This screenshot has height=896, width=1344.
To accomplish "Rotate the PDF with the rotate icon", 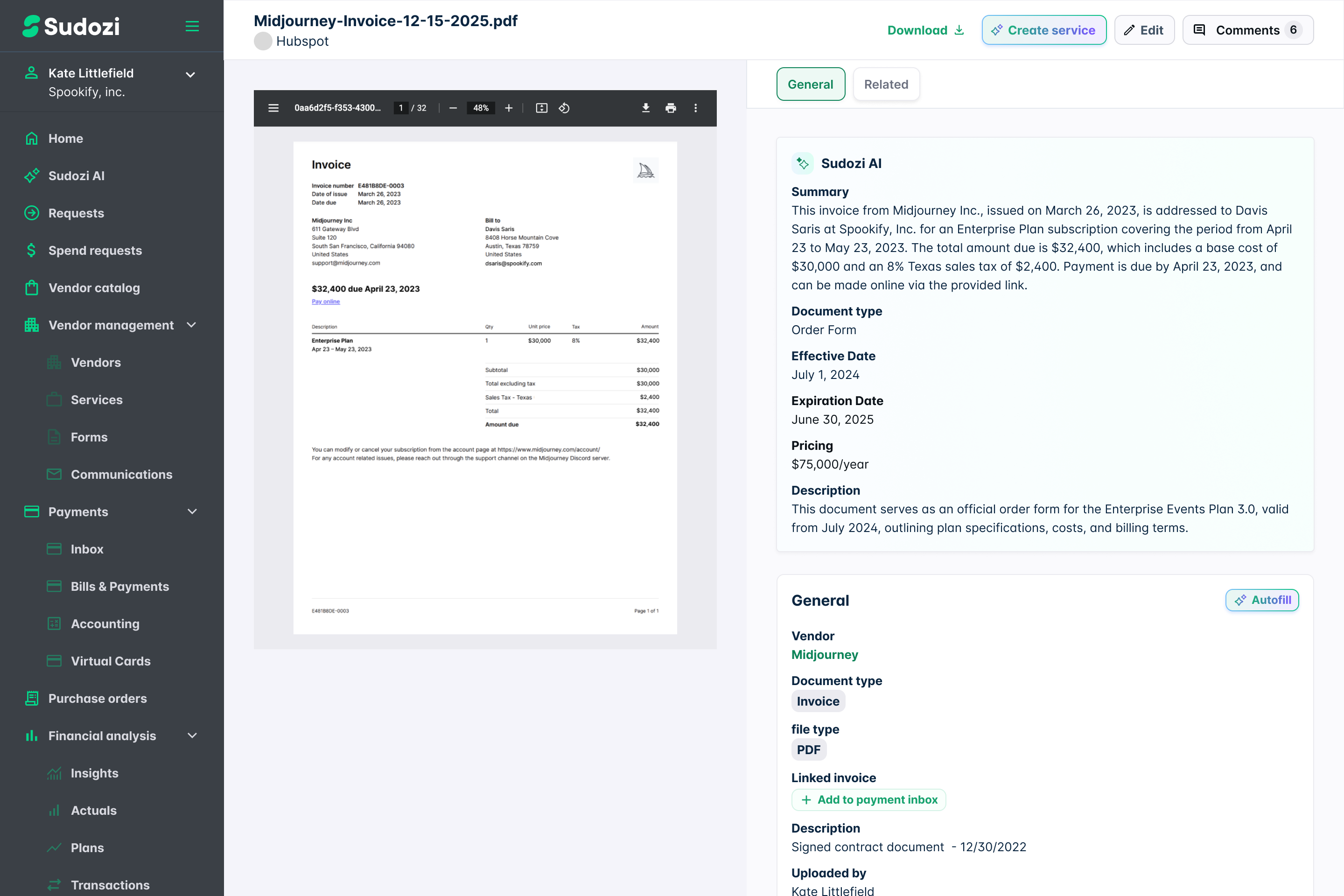I will [x=564, y=108].
